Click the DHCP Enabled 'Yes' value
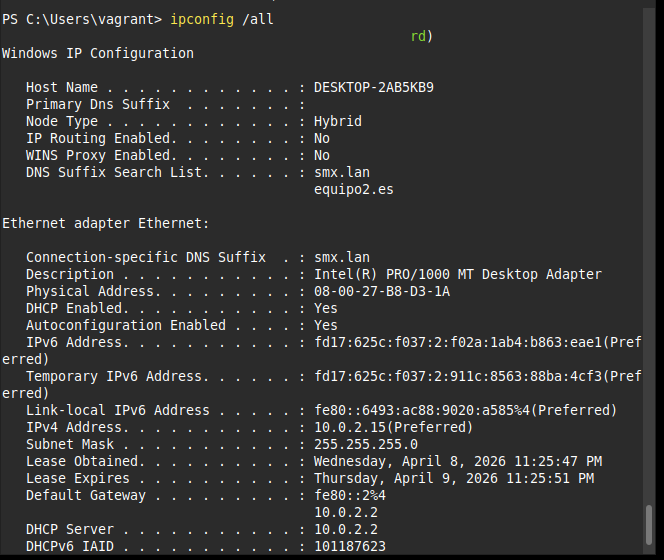This screenshot has width=664, height=560. (x=325, y=308)
